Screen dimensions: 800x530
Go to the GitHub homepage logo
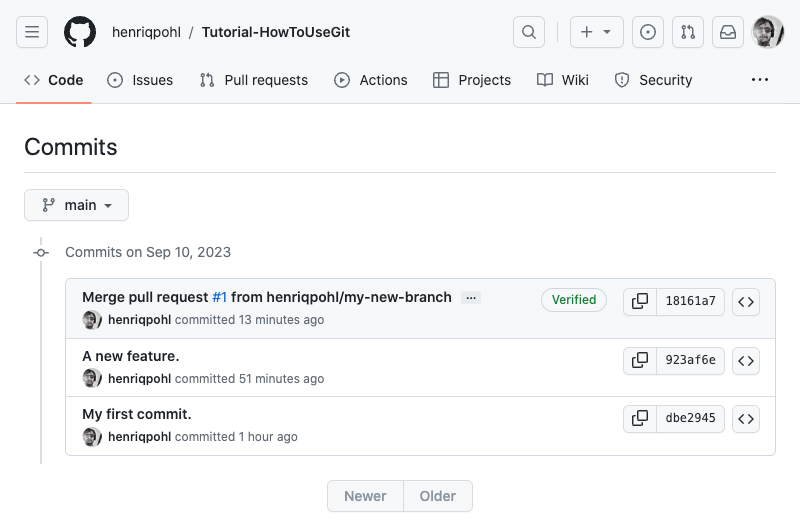pyautogui.click(x=80, y=32)
